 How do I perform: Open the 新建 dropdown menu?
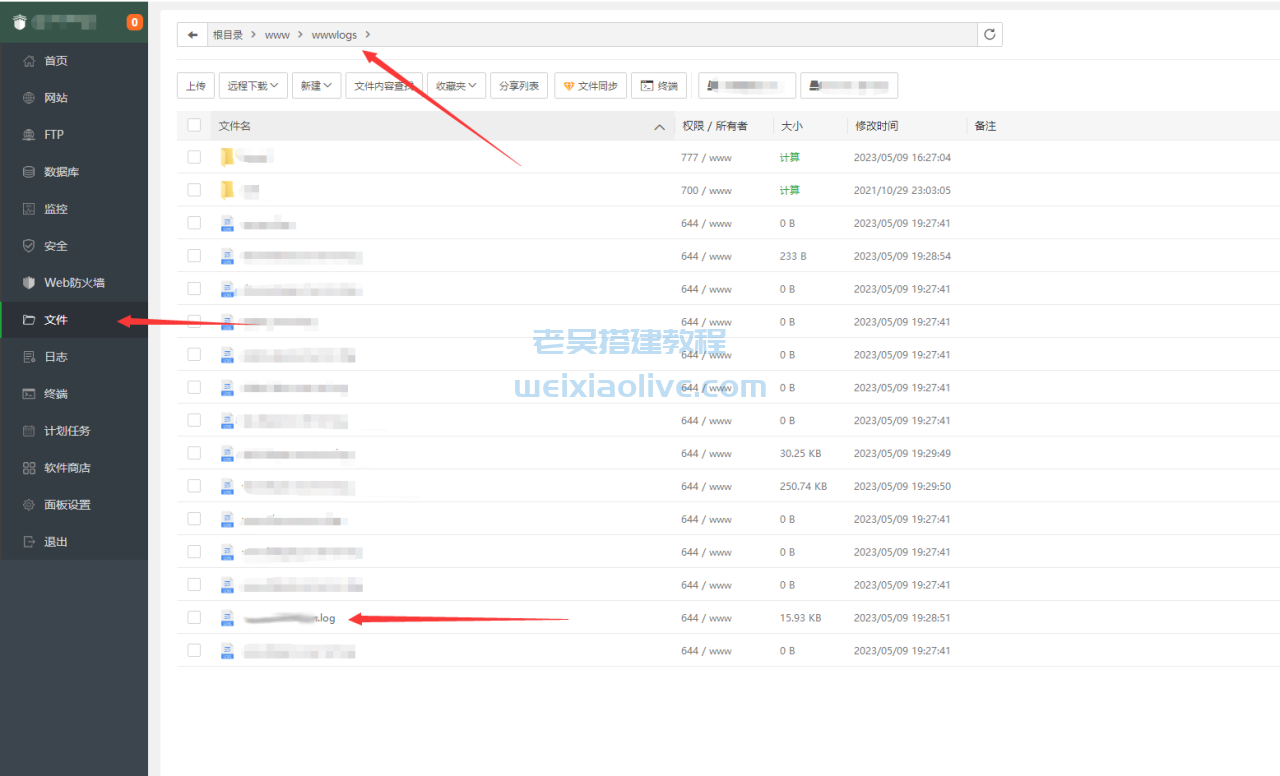point(317,86)
